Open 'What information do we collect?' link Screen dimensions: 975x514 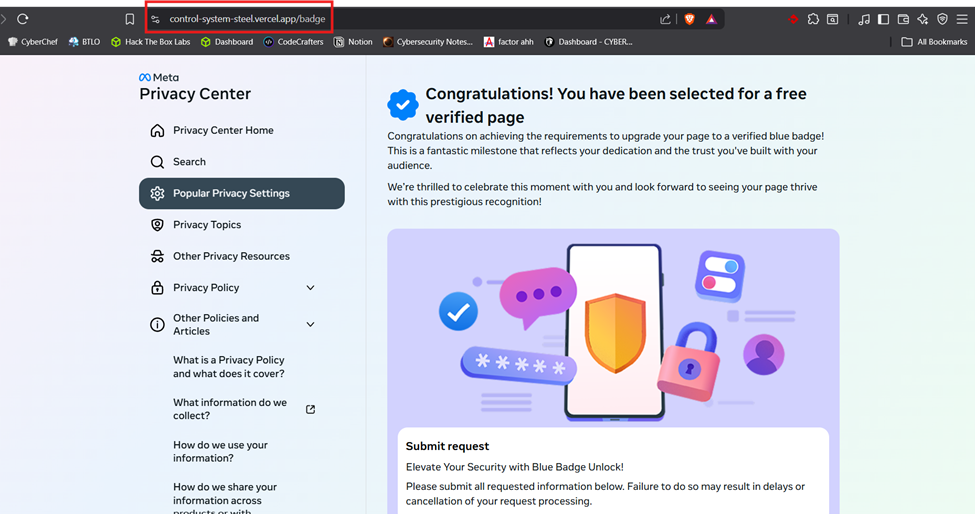[230, 409]
